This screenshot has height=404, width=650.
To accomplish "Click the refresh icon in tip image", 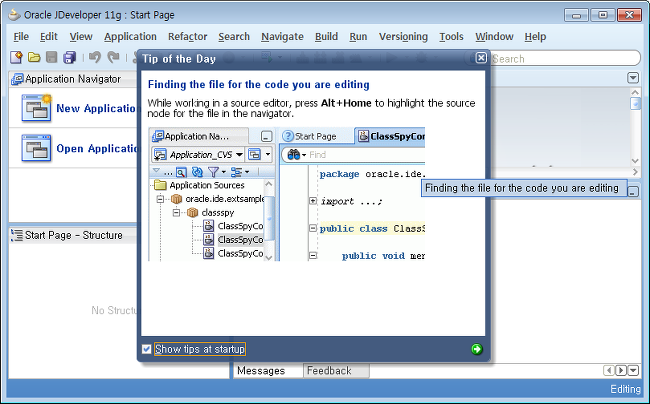I will pos(197,172).
